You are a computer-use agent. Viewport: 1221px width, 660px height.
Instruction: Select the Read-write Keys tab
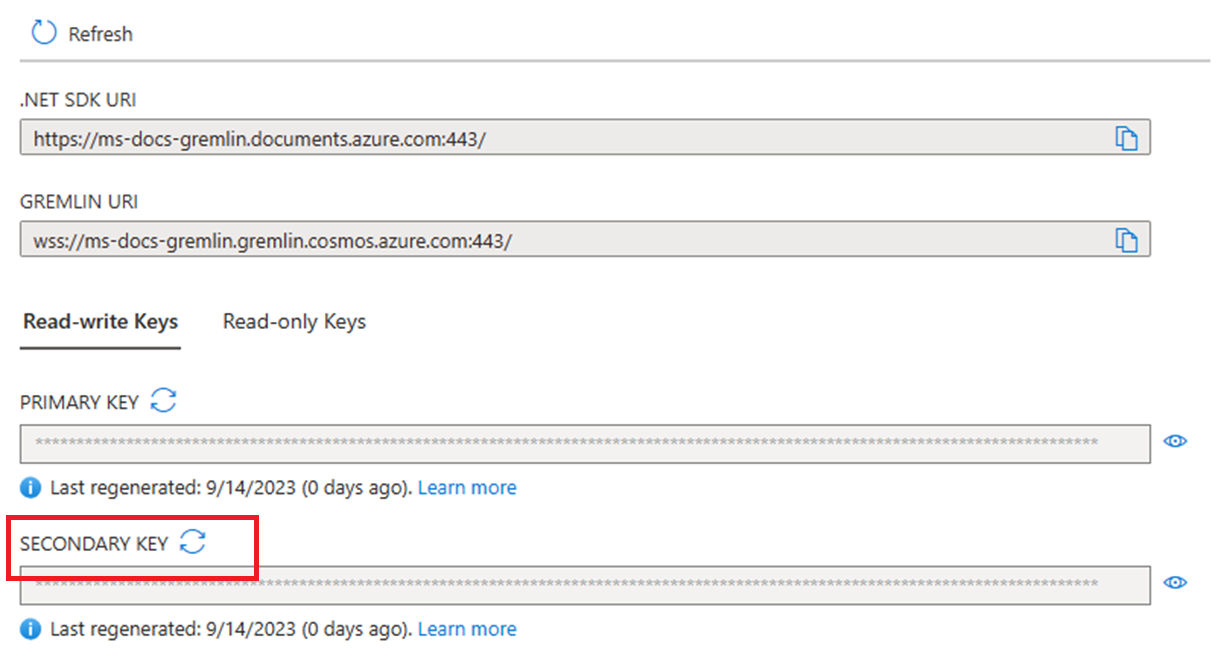pyautogui.click(x=100, y=322)
